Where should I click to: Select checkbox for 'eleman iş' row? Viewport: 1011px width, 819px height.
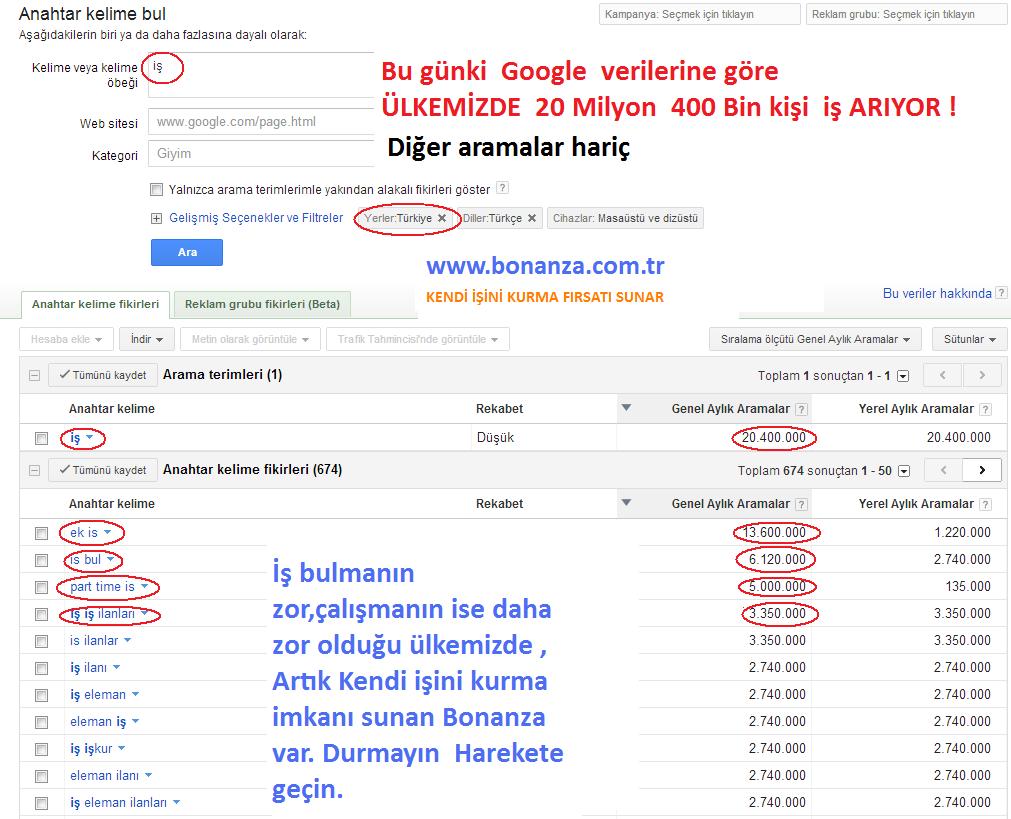click(42, 723)
